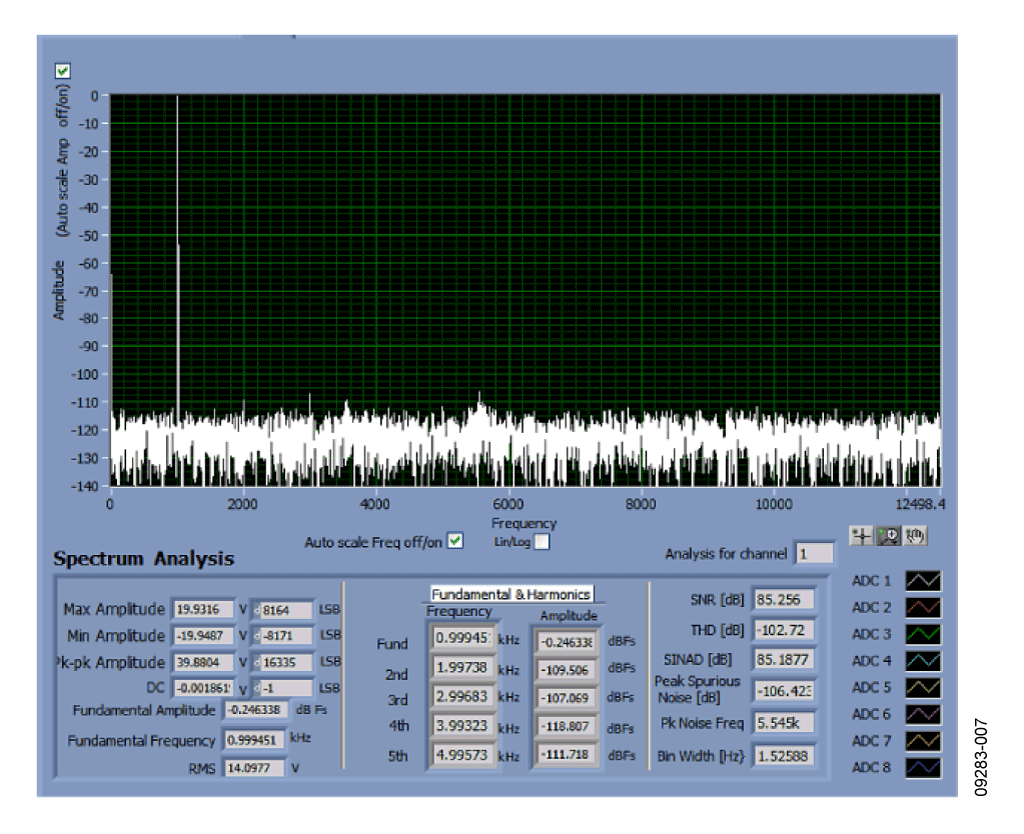Click the Max Amplitude volts field
Viewport: 1024px width, 834px height.
tap(203, 609)
